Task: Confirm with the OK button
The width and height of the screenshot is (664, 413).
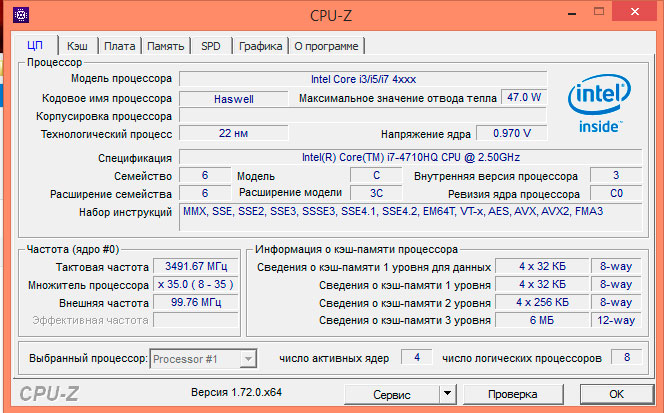Action: click(x=617, y=394)
